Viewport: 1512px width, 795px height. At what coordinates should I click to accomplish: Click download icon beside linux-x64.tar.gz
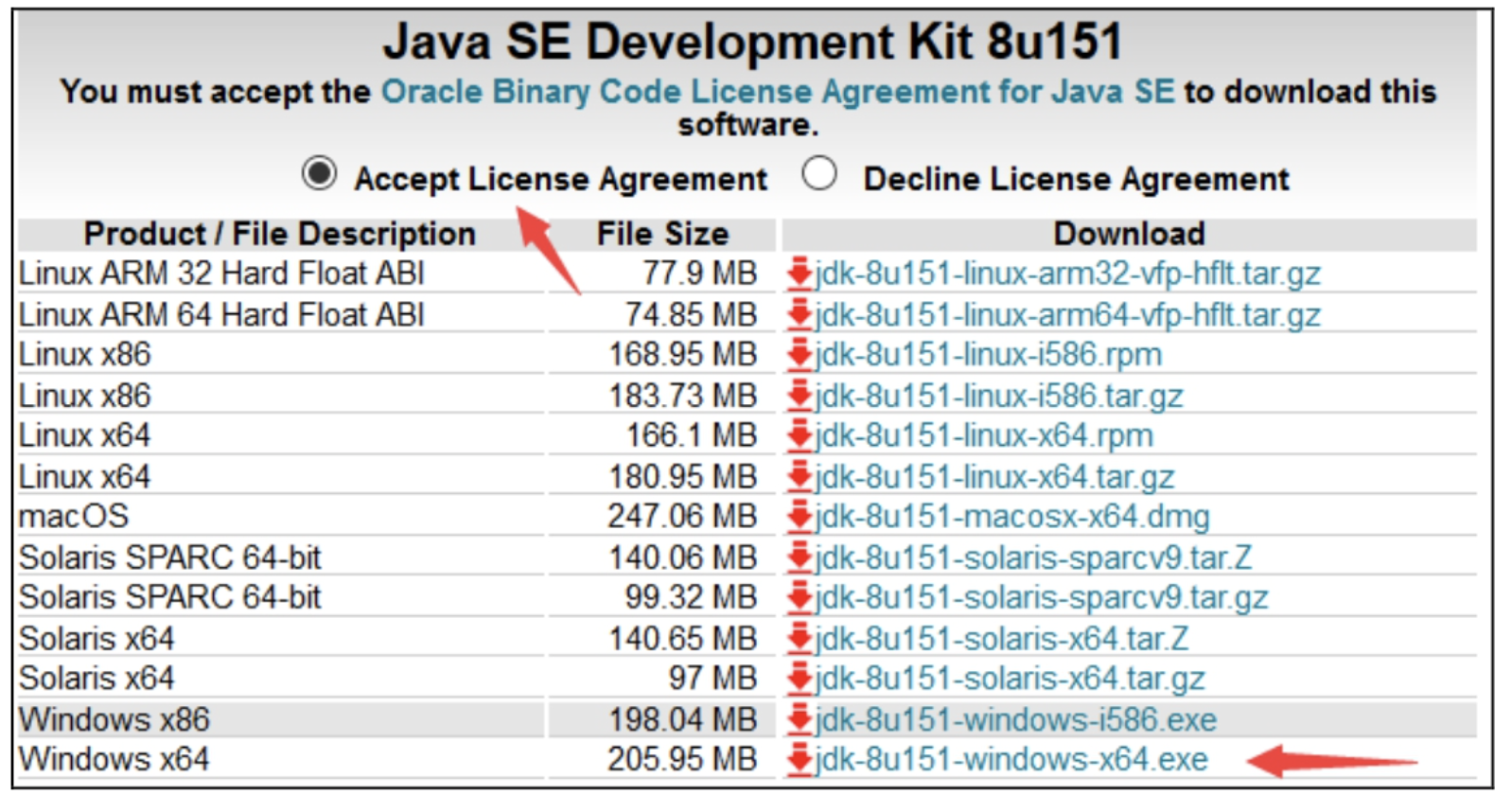click(800, 477)
